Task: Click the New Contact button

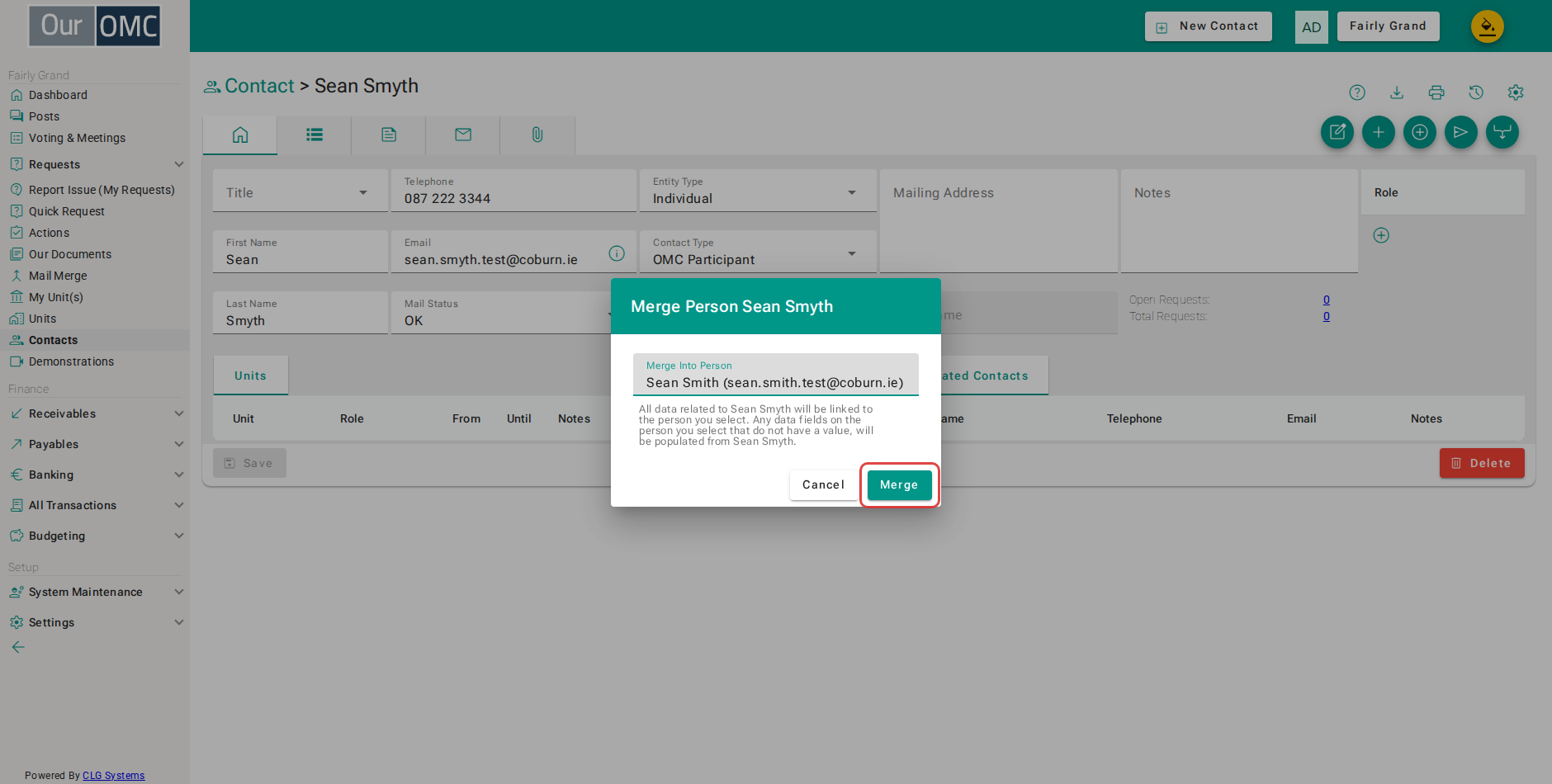Action: [1209, 26]
